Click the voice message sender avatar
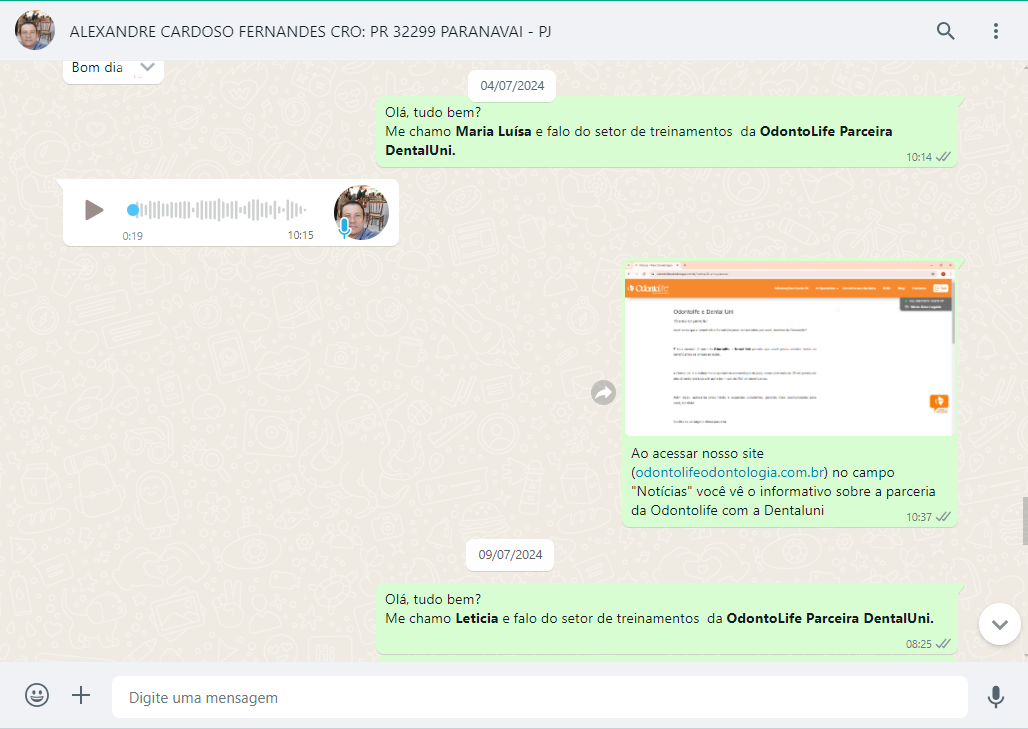Viewport: 1028px width, 729px height. 361,212
